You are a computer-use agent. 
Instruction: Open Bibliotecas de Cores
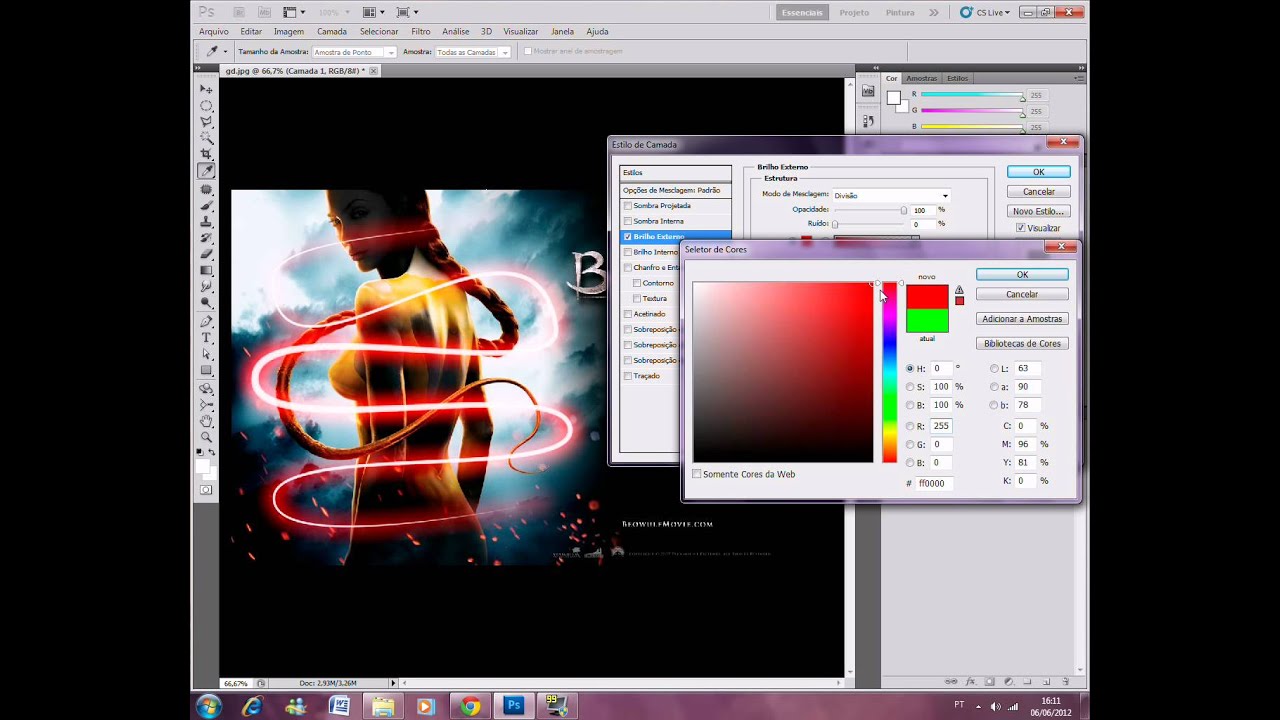[x=1022, y=344]
